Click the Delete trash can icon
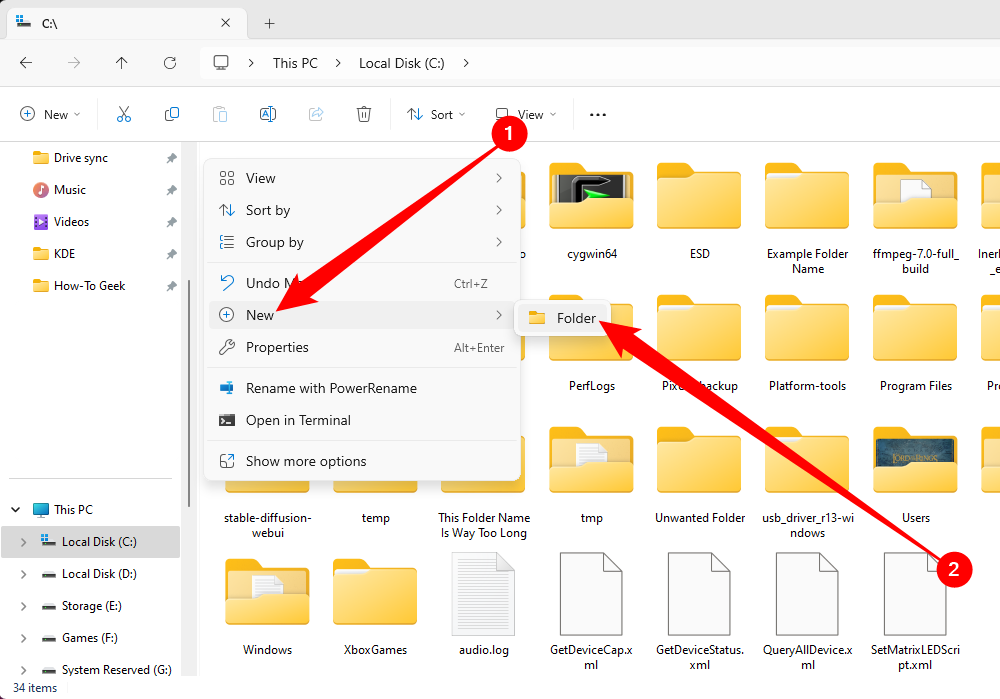 pos(364,114)
